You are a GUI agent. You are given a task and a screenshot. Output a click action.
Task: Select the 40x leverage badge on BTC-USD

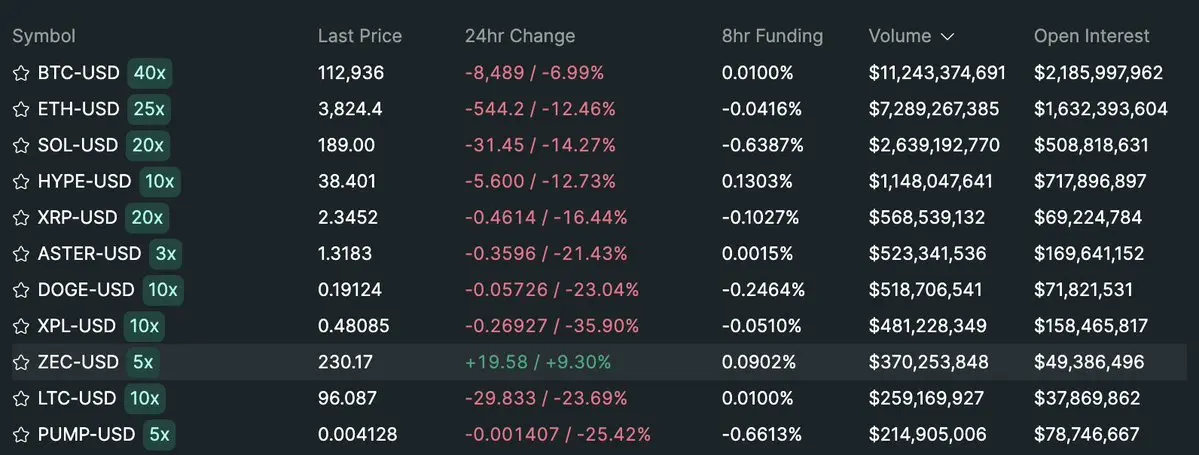(150, 73)
